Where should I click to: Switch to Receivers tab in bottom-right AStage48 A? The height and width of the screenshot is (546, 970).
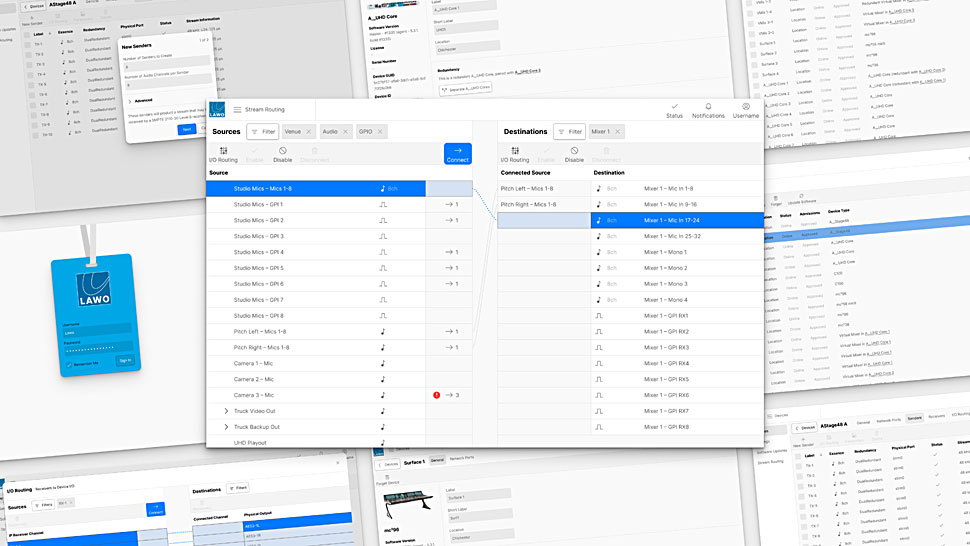click(x=937, y=416)
